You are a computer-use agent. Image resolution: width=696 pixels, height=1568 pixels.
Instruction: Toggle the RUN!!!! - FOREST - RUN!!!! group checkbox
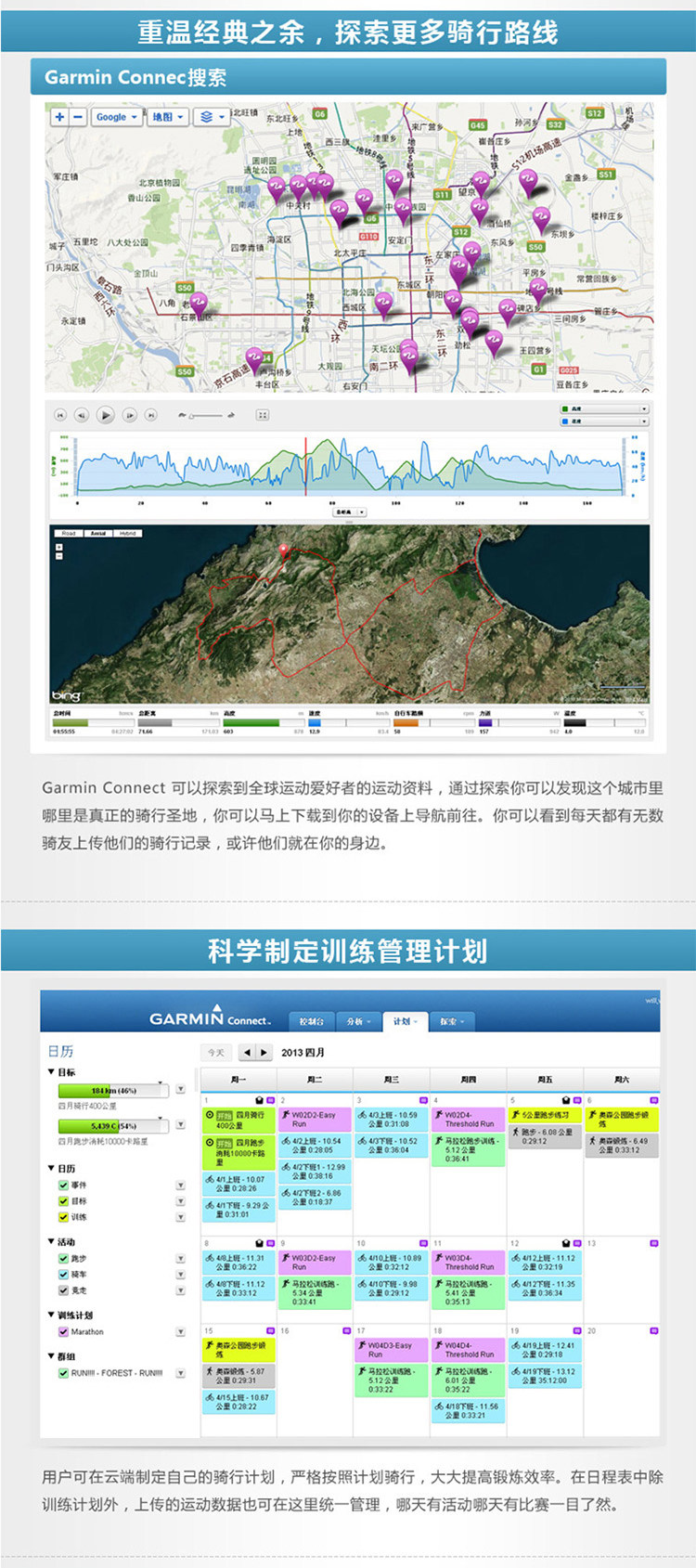click(63, 1372)
